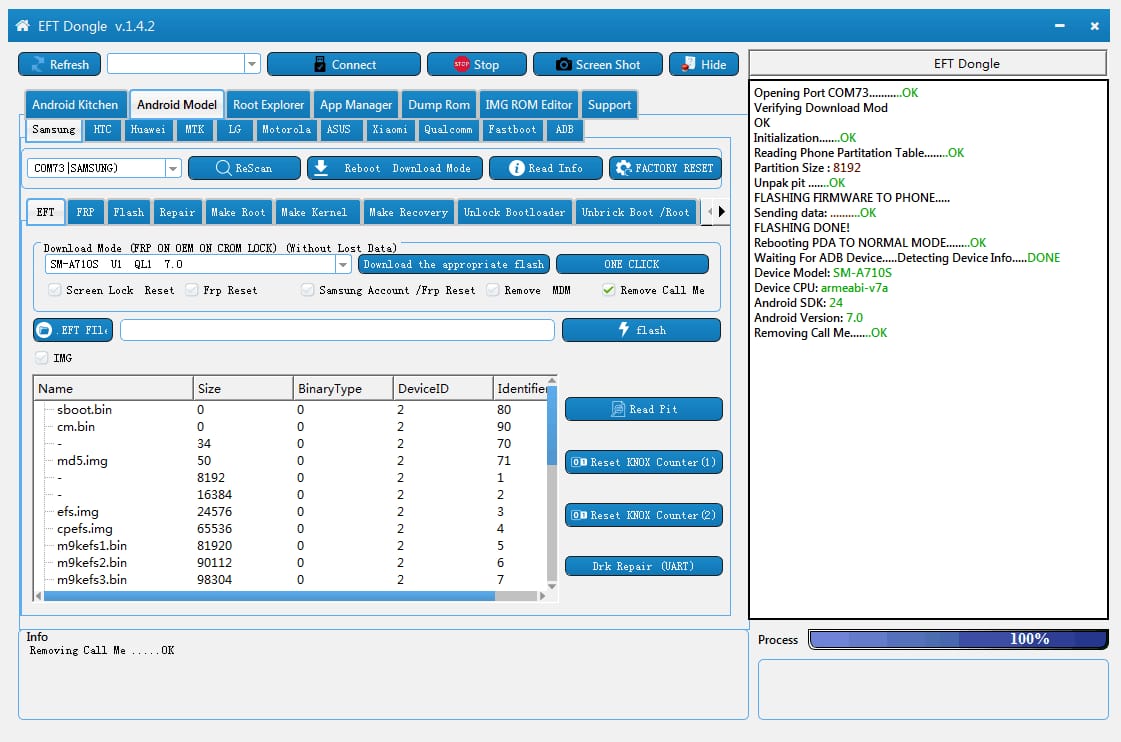Tick the Screen Lock Reset checkbox
This screenshot has width=1121, height=742.
pos(55,290)
